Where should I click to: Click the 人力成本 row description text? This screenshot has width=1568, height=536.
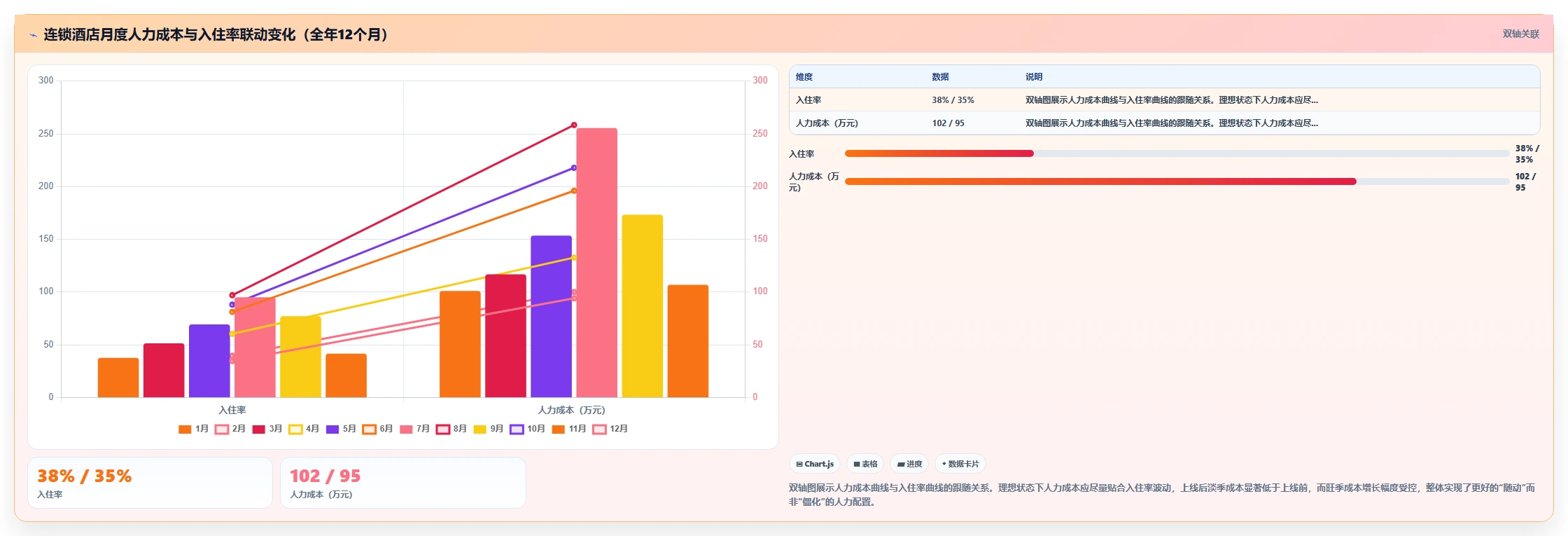tap(1171, 123)
